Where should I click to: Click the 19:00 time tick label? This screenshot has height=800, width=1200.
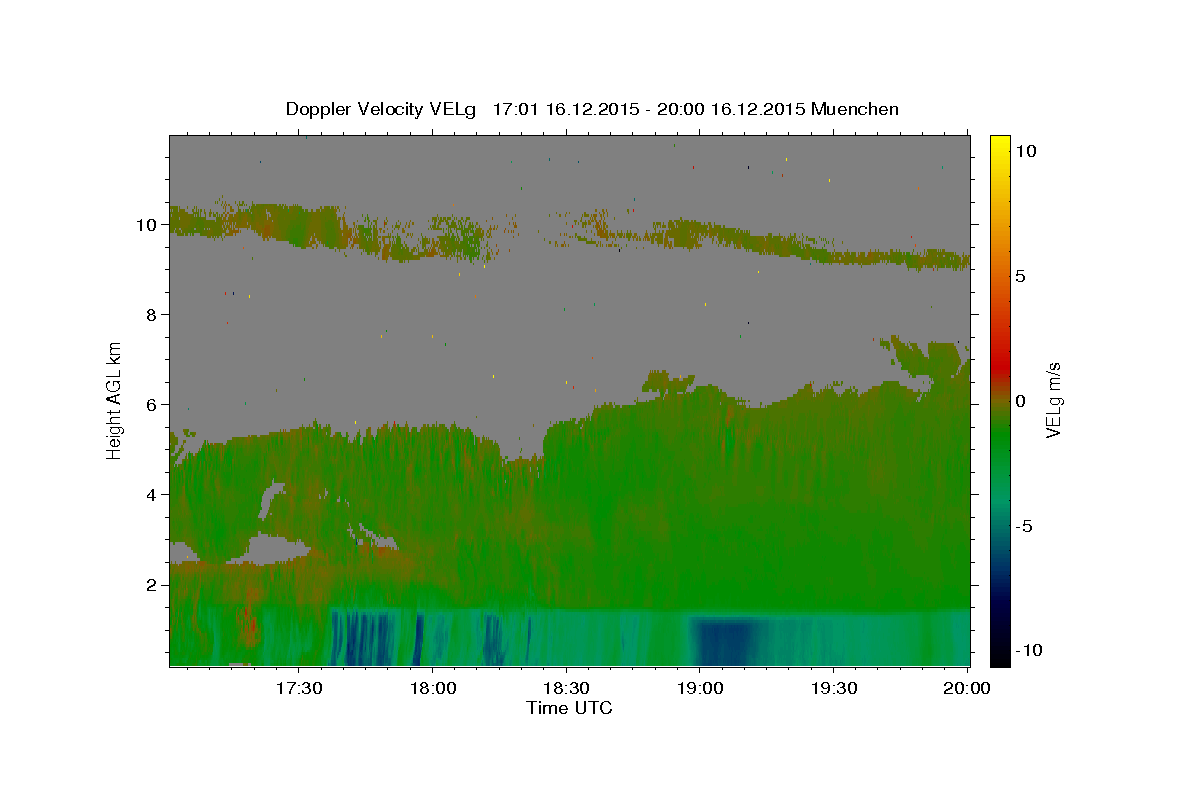700,688
